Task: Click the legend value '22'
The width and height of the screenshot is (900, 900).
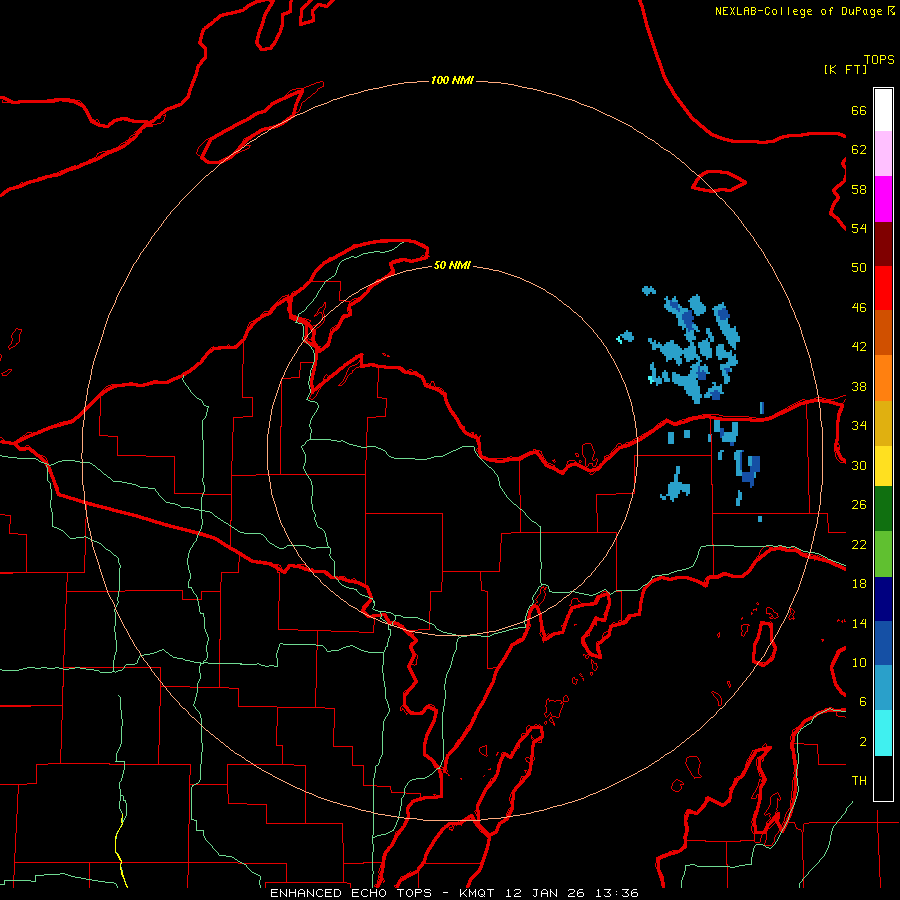Action: click(x=859, y=545)
